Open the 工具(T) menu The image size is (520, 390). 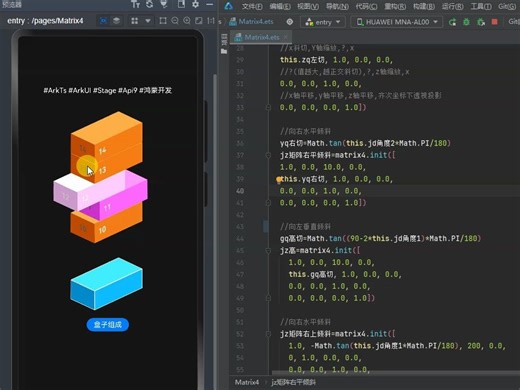click(x=481, y=6)
